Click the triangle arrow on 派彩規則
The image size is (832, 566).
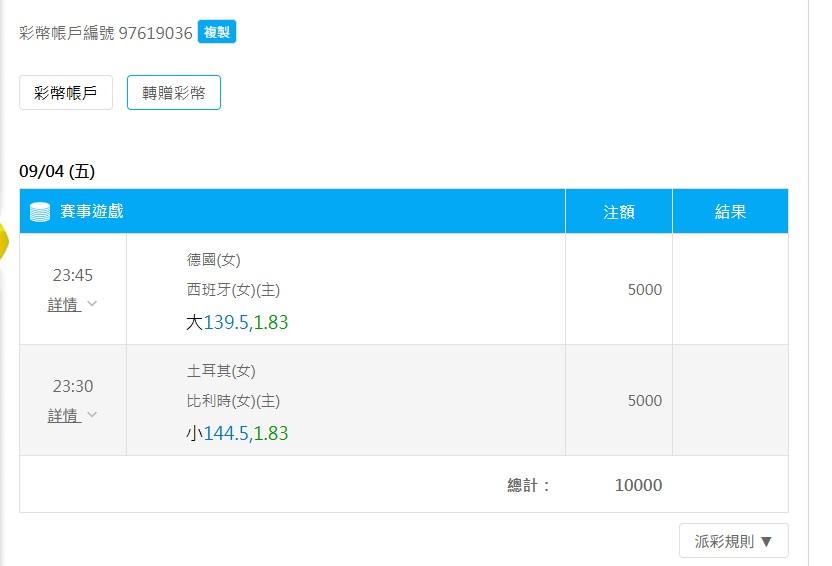click(766, 542)
